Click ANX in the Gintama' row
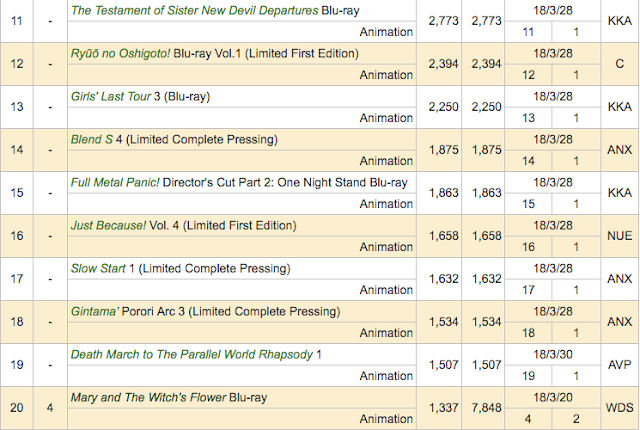Image resolution: width=640 pixels, height=430 pixels. tap(620, 322)
